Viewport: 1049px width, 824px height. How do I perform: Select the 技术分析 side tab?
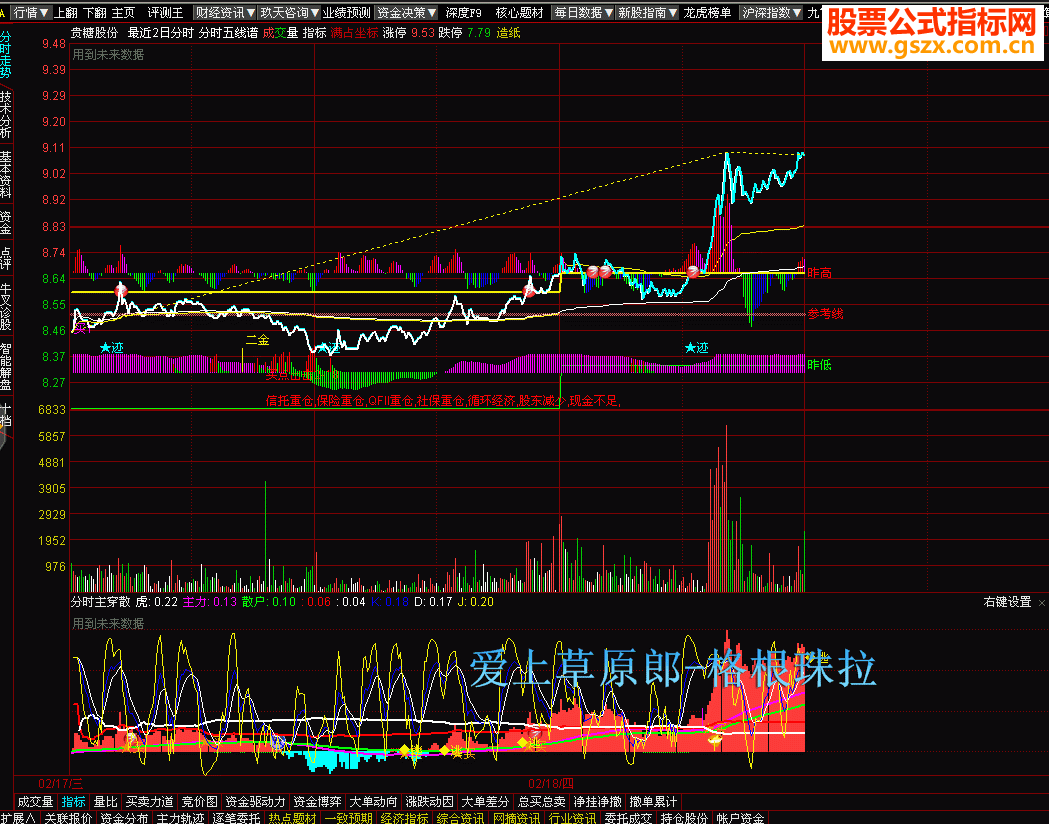(5, 114)
